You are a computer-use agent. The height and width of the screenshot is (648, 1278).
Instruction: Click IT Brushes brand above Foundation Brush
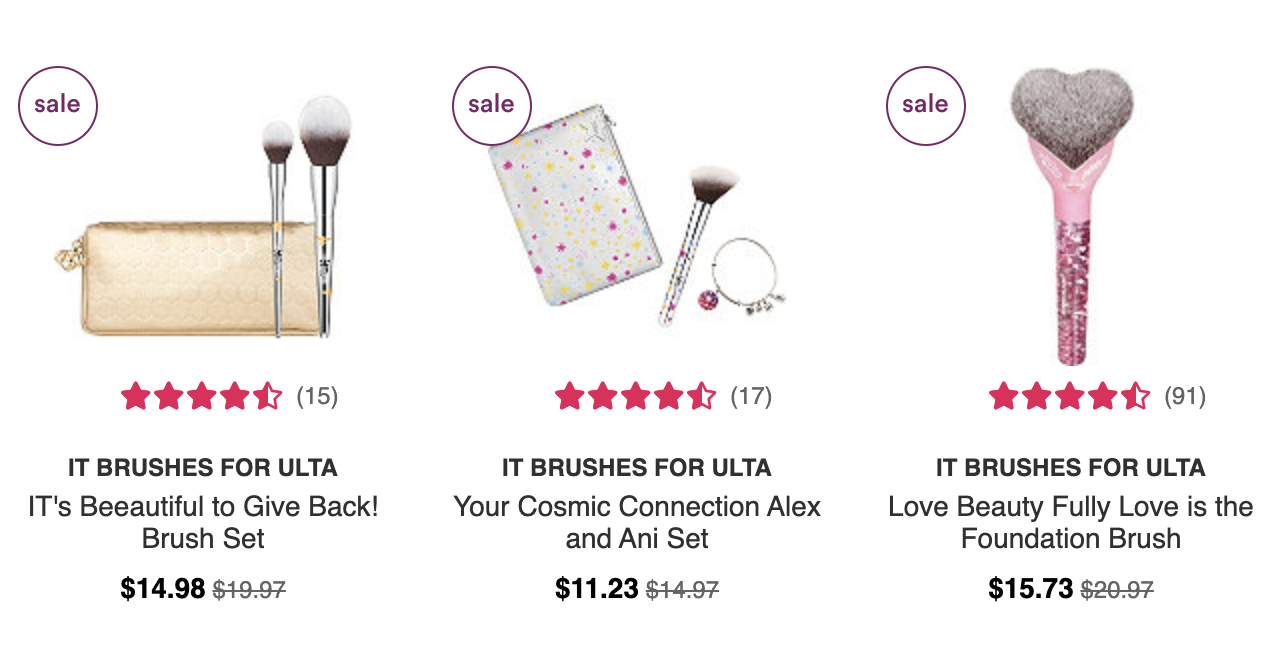[1071, 467]
